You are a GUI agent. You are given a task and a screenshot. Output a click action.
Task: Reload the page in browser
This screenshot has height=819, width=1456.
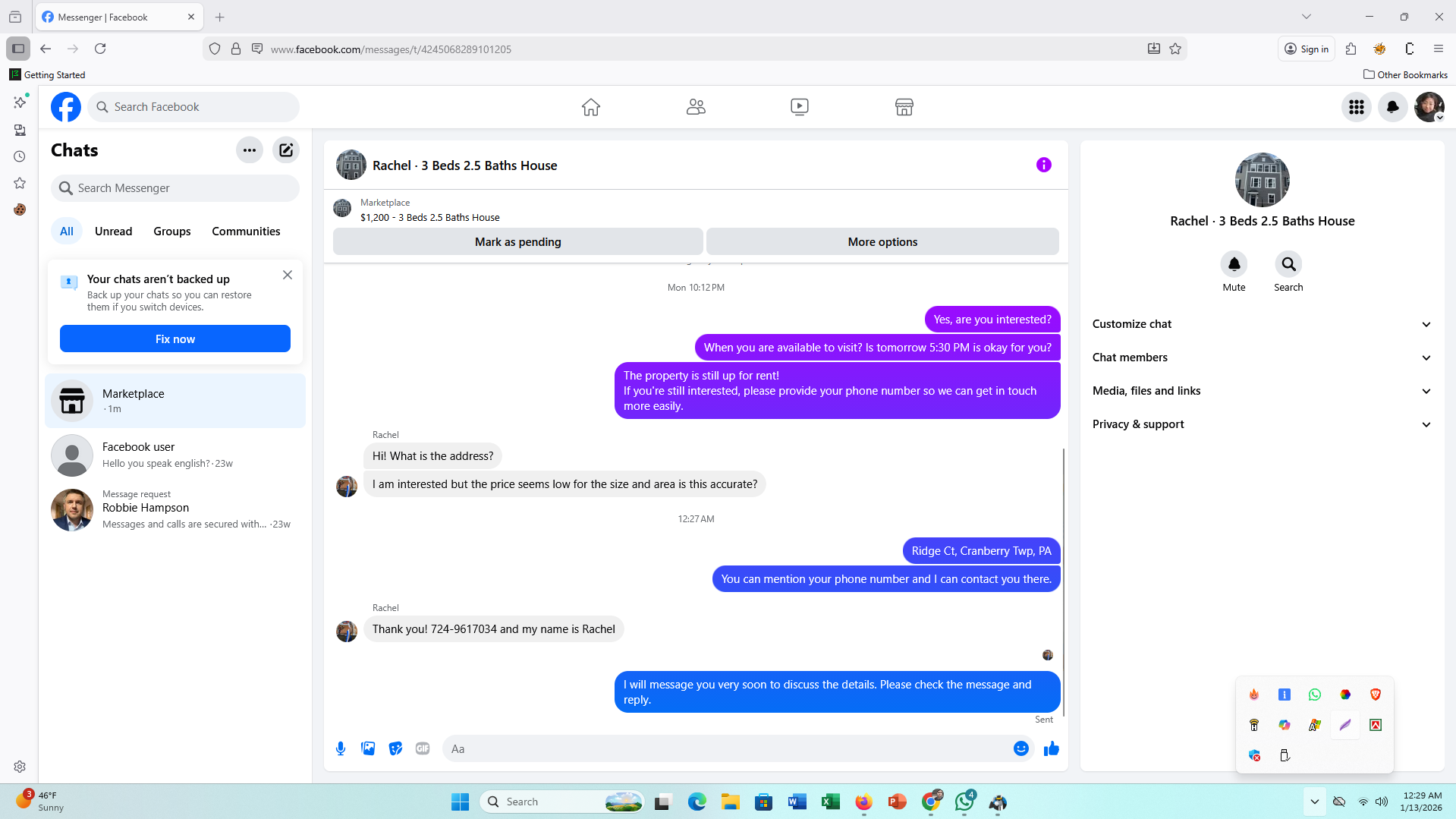[x=100, y=49]
